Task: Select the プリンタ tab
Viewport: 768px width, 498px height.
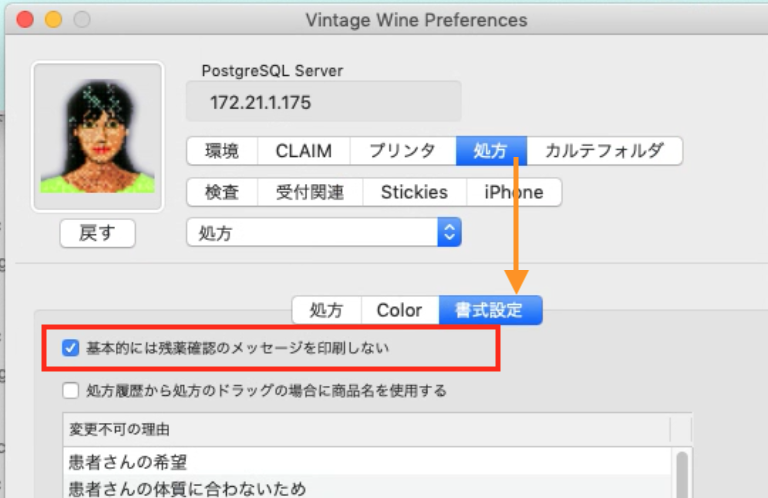Action: (402, 151)
